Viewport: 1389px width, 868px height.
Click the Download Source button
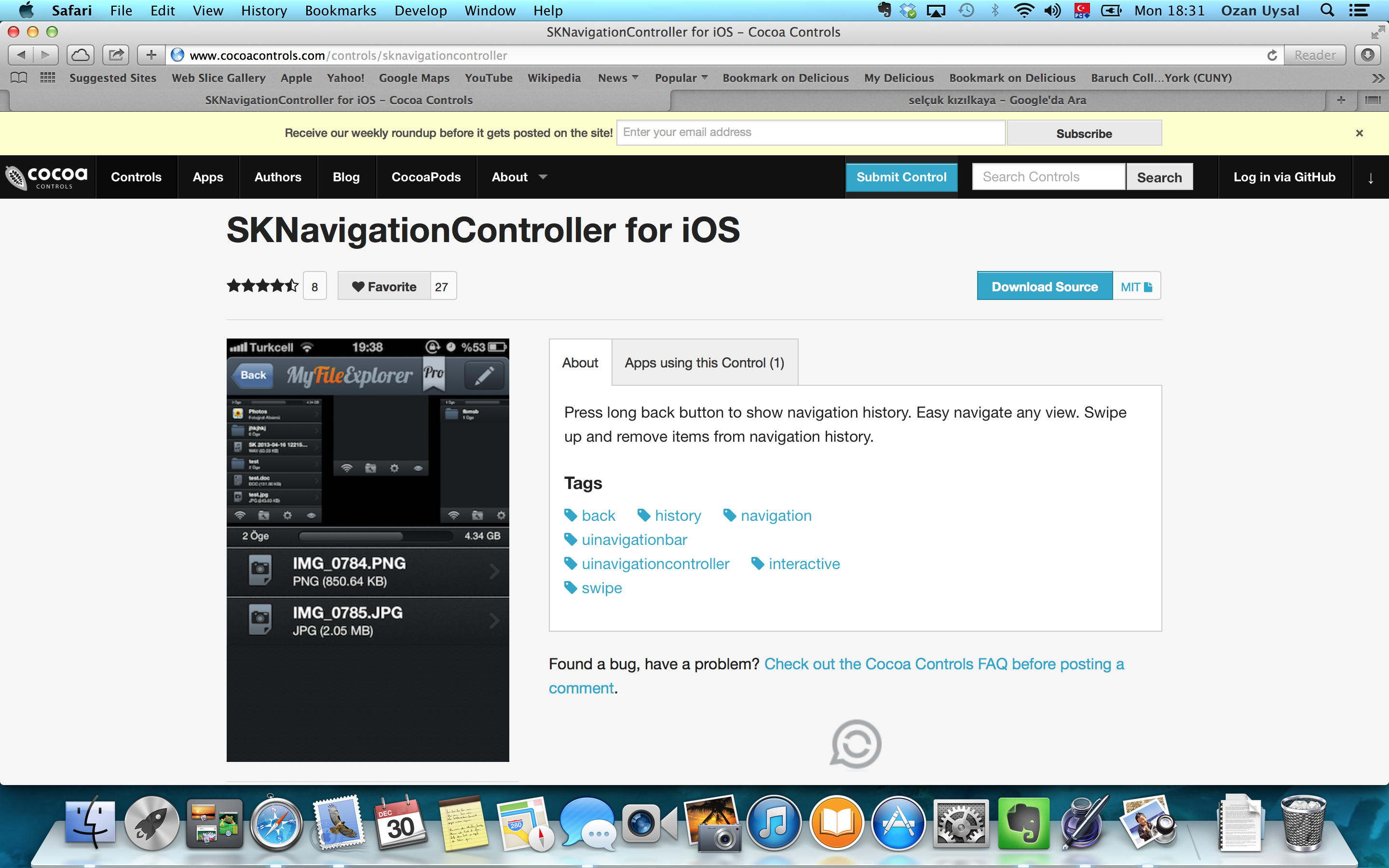[1045, 286]
